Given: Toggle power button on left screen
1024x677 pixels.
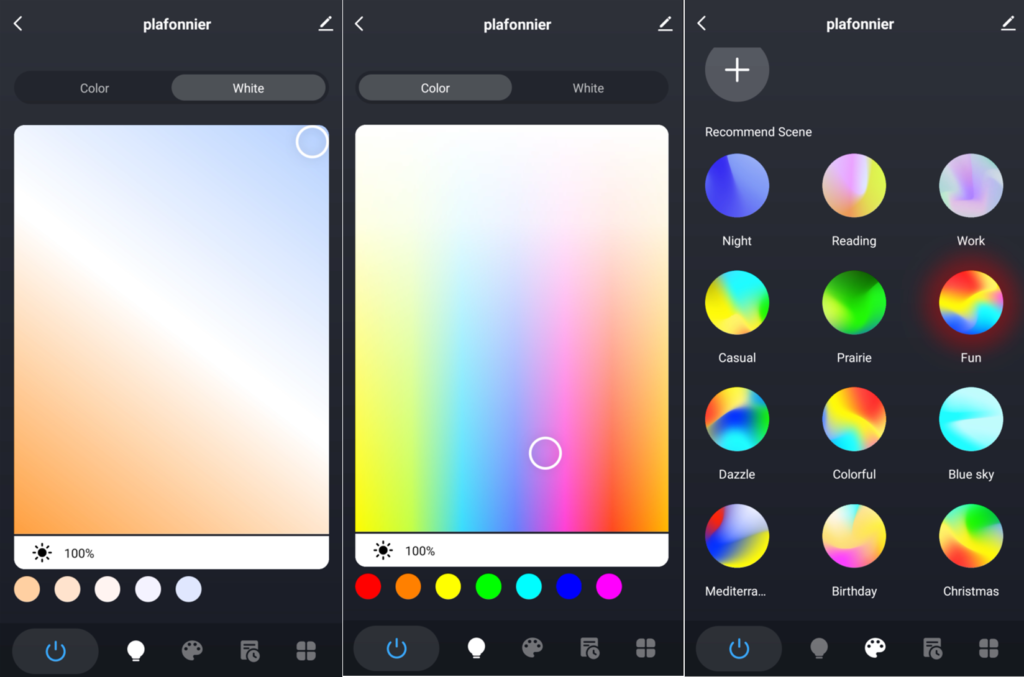Looking at the screenshot, I should click(x=56, y=651).
